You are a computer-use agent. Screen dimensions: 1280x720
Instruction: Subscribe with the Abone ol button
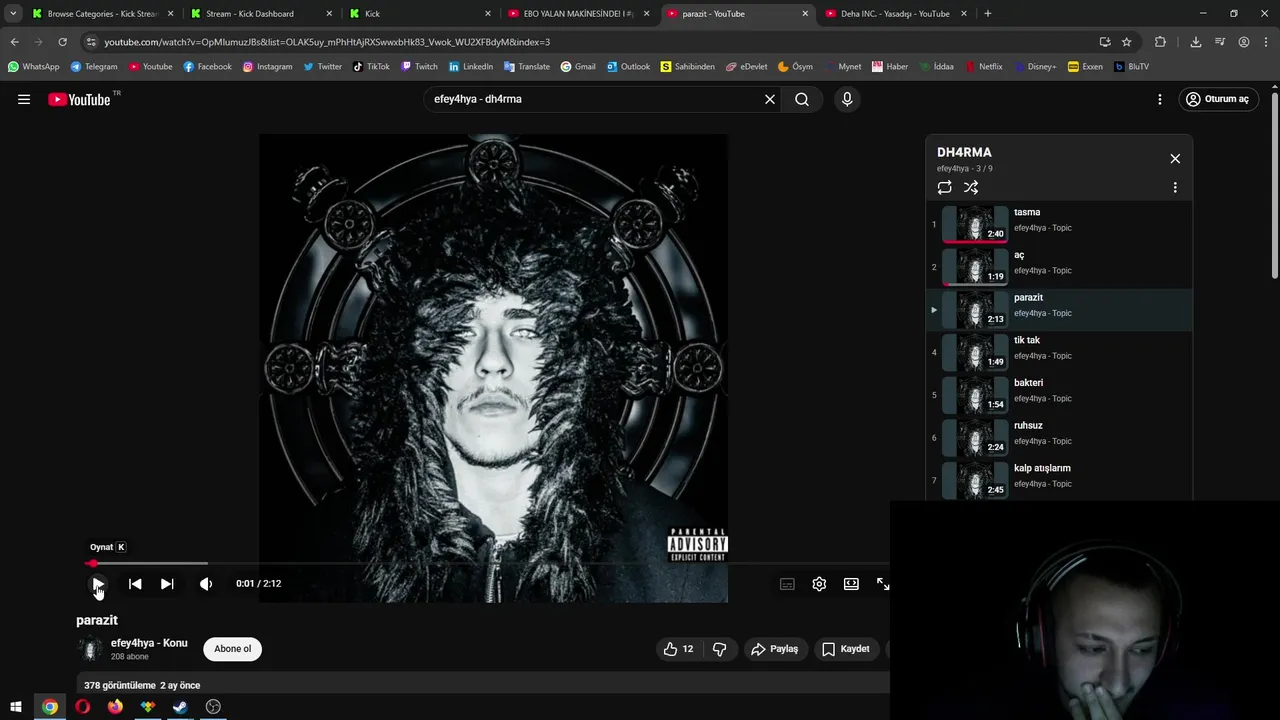coord(232,649)
